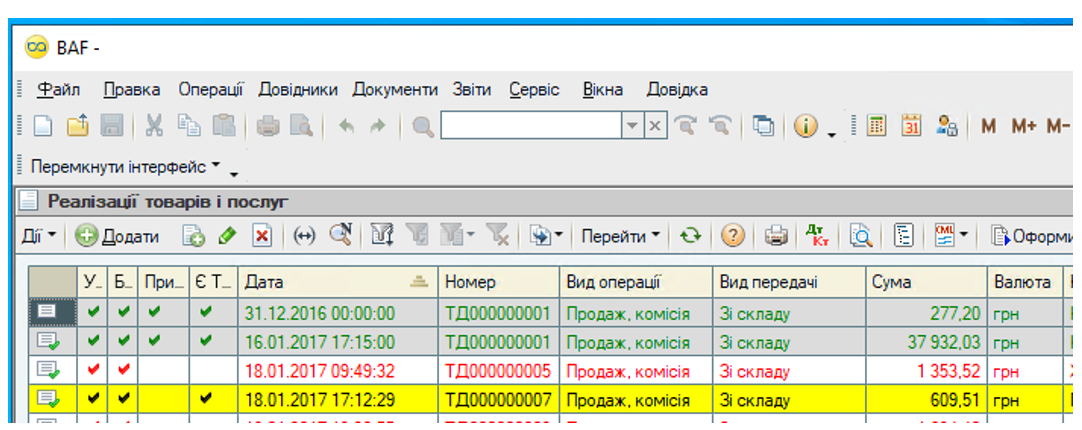
Task: Click the filter and sort settings icon
Action: coord(382,236)
